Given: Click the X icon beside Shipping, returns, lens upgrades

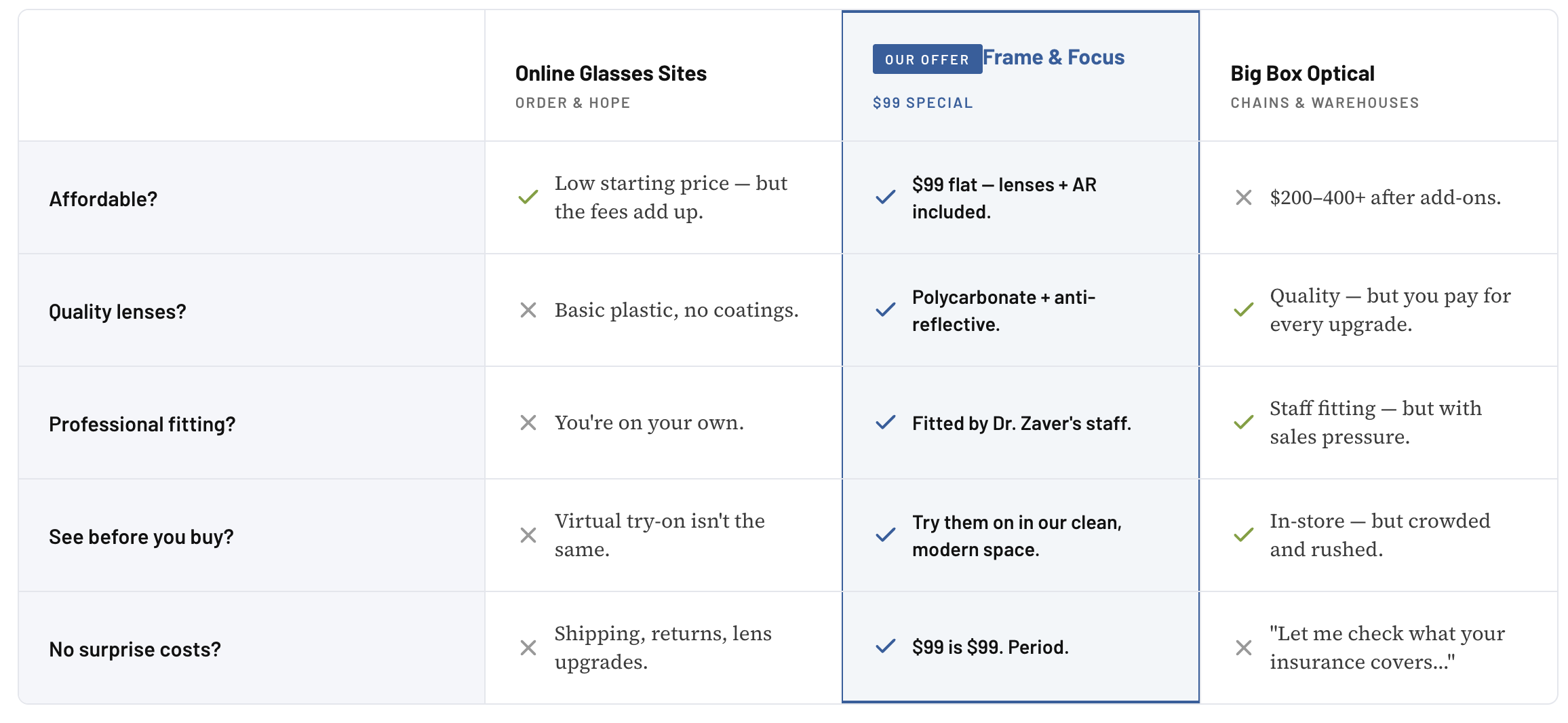Looking at the screenshot, I should (x=528, y=648).
